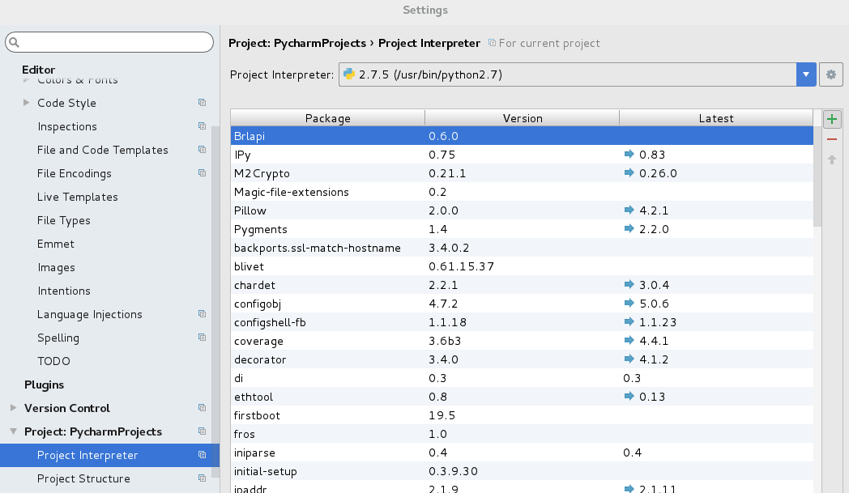This screenshot has height=493, width=849.
Task: Click the update arrow for IPy
Action: 629,154
